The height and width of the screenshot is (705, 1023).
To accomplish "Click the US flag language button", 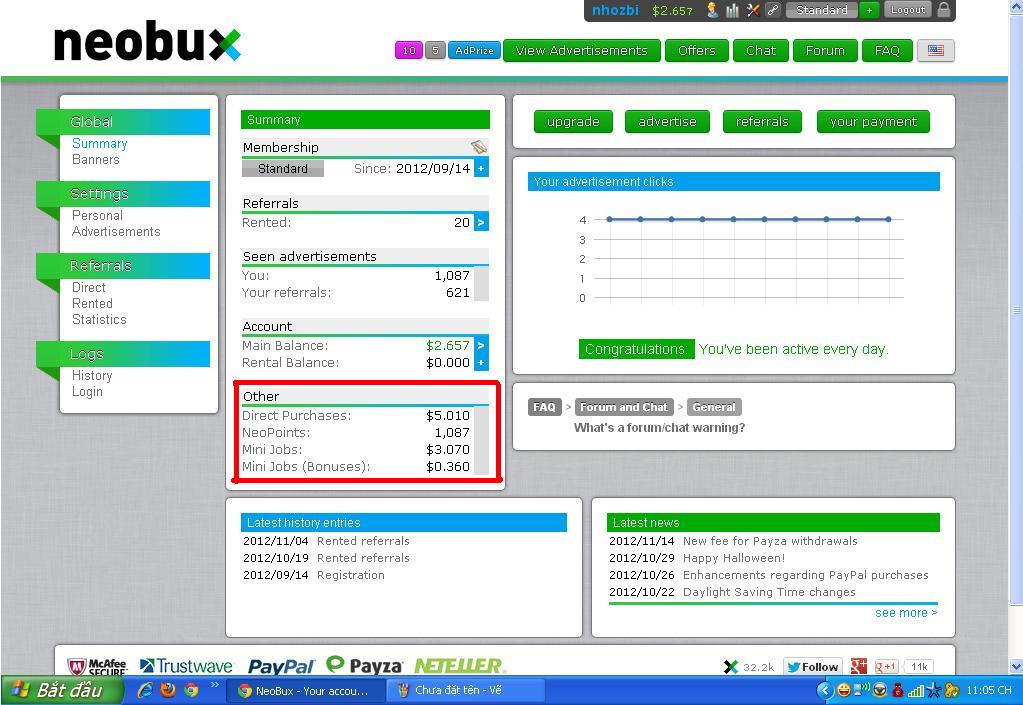I will pos(936,50).
